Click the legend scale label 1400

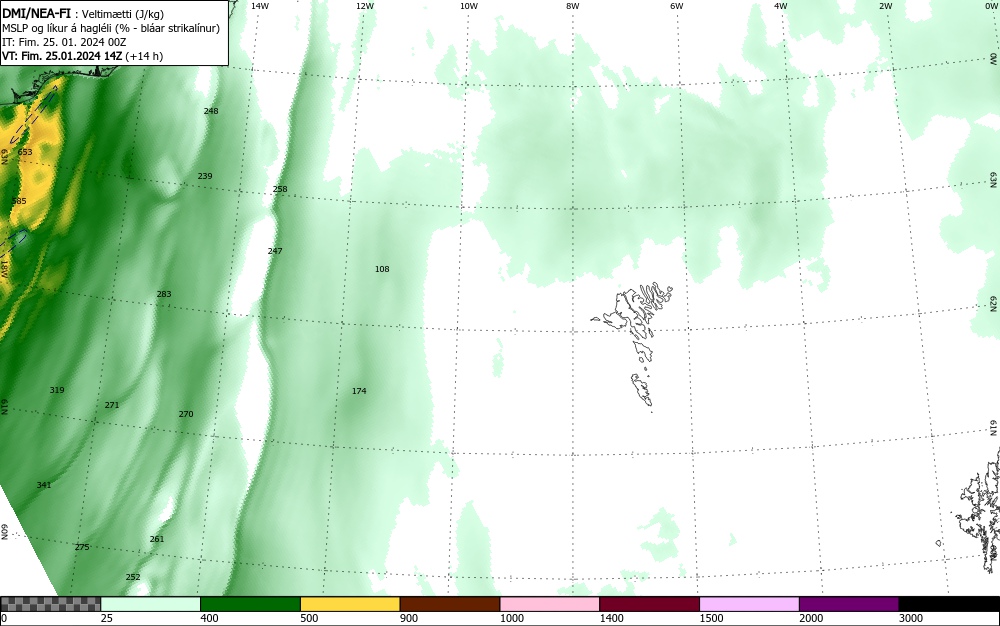pyautogui.click(x=612, y=618)
